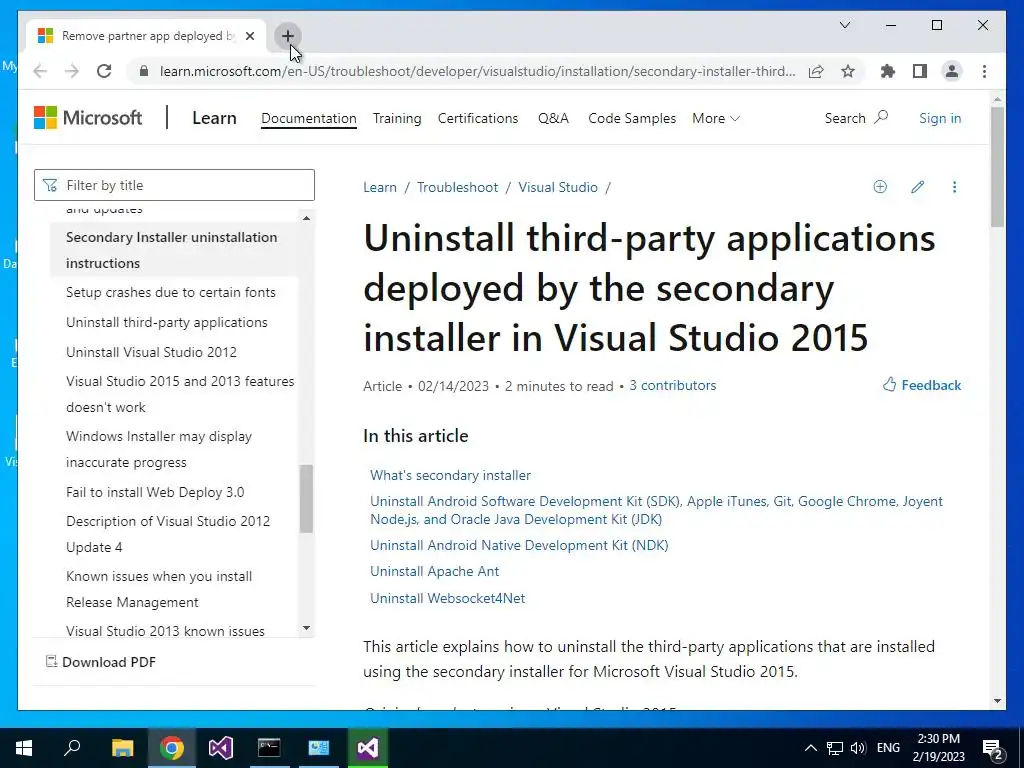The height and width of the screenshot is (768, 1024).
Task: Bookmark this page with star icon
Action: pyautogui.click(x=848, y=71)
